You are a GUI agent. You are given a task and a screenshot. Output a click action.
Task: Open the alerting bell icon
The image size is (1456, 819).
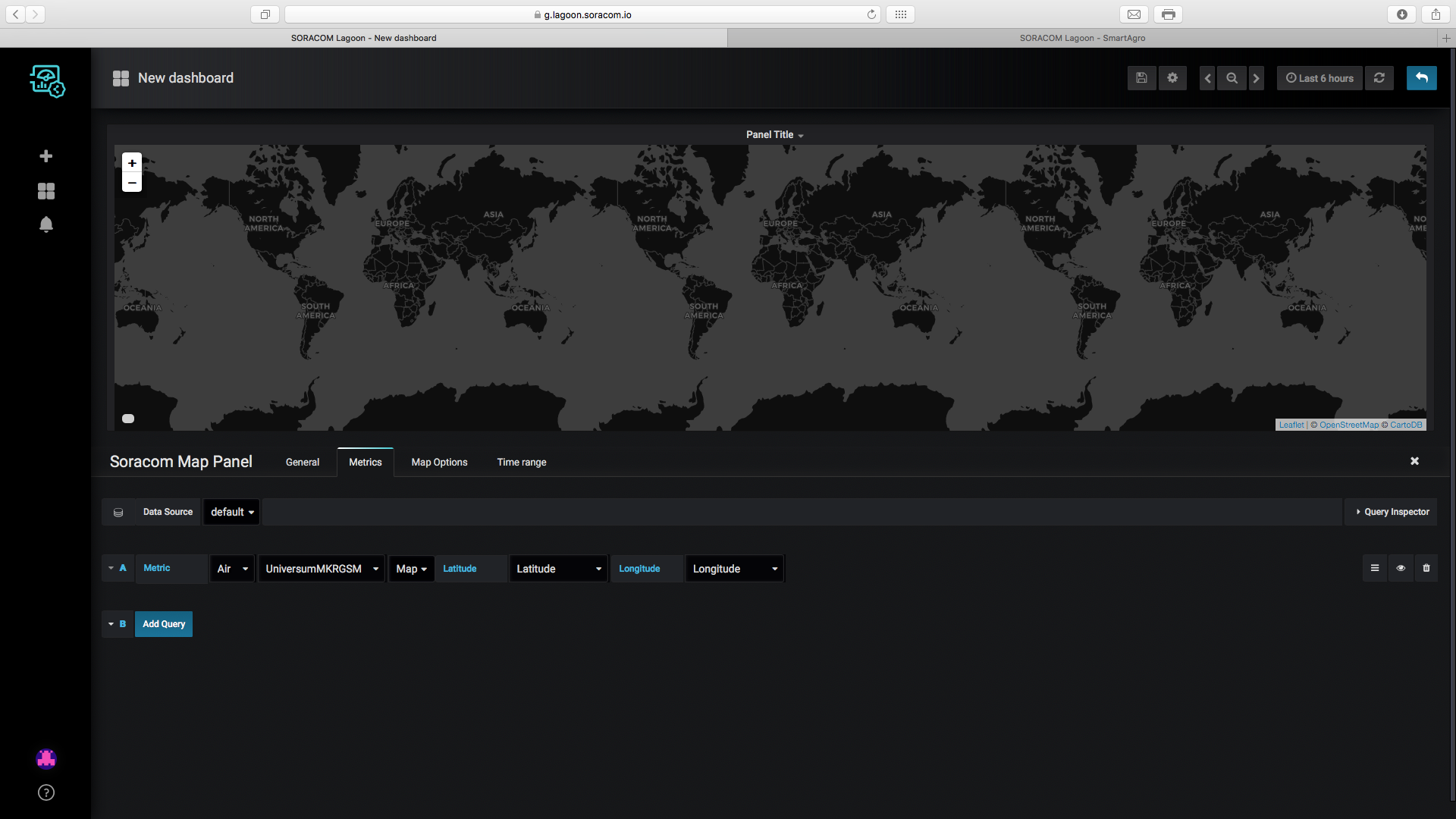(x=46, y=224)
